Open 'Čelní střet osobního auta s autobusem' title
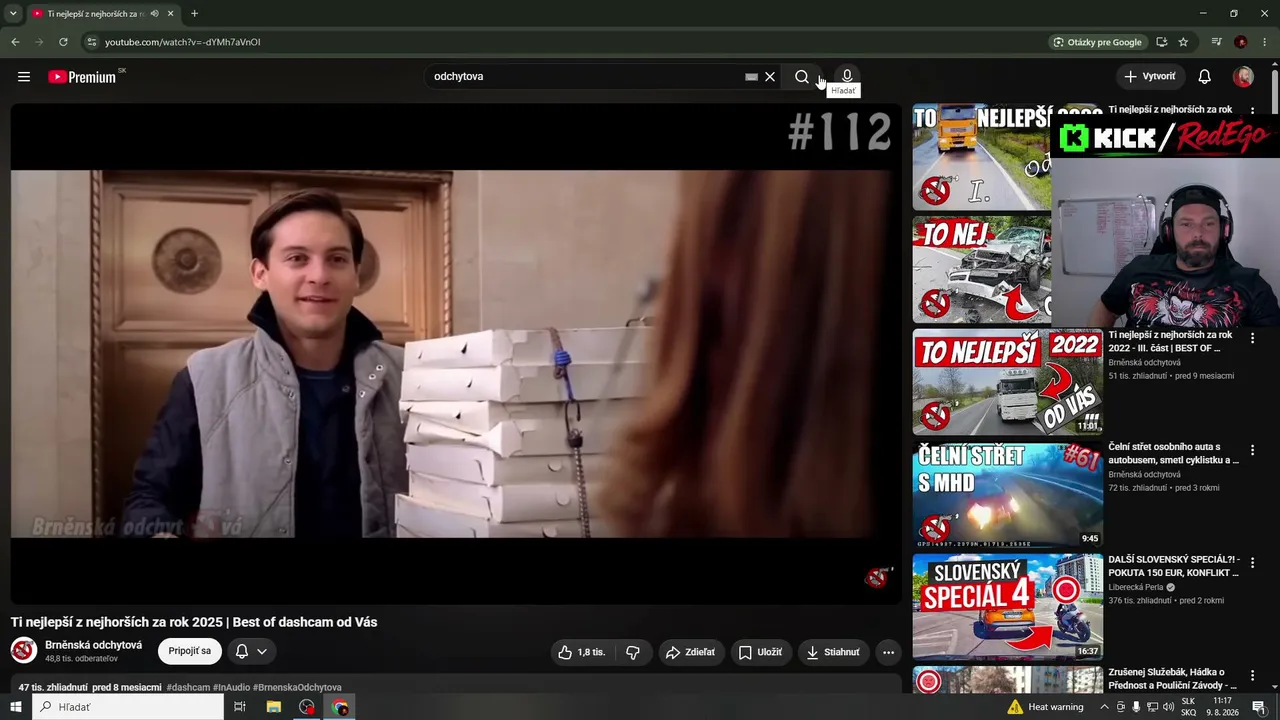This screenshot has height=720, width=1280. [x=1173, y=454]
